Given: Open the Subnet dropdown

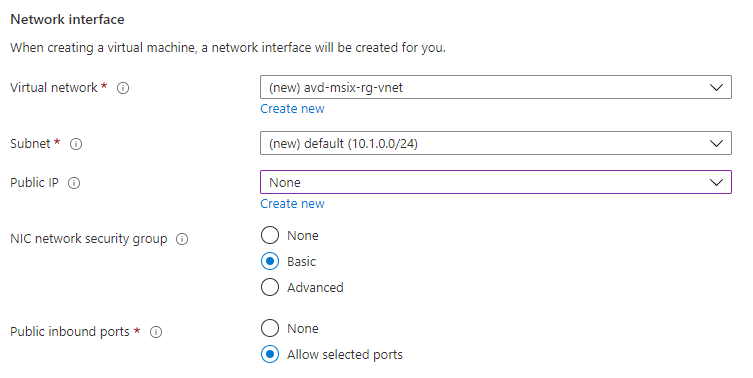Looking at the screenshot, I should pyautogui.click(x=496, y=143).
